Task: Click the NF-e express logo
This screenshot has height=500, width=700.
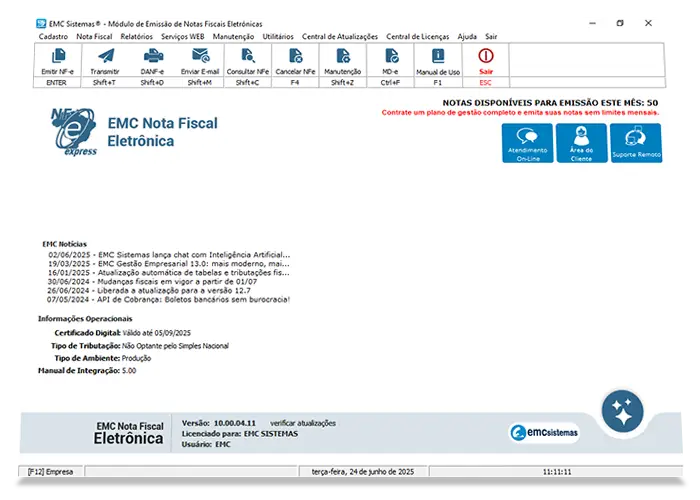Action: pyautogui.click(x=74, y=132)
